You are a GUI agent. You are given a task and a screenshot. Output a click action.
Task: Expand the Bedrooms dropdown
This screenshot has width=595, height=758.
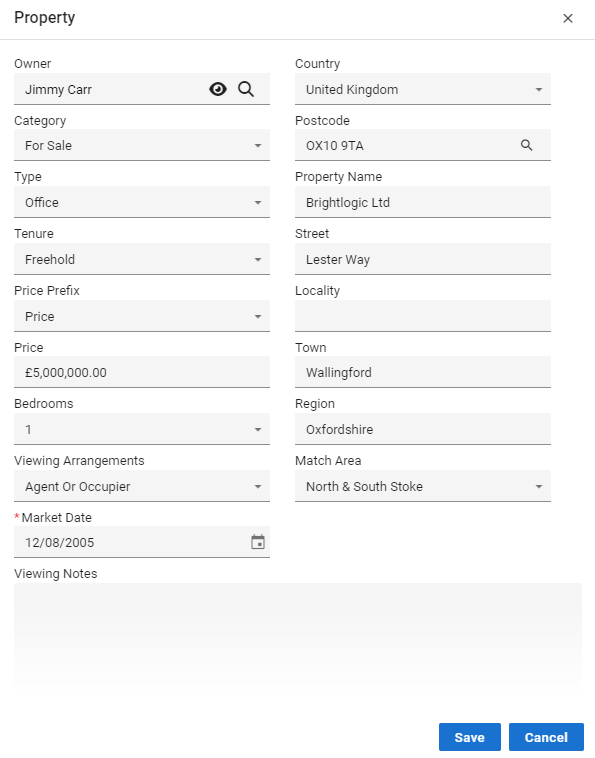142,429
